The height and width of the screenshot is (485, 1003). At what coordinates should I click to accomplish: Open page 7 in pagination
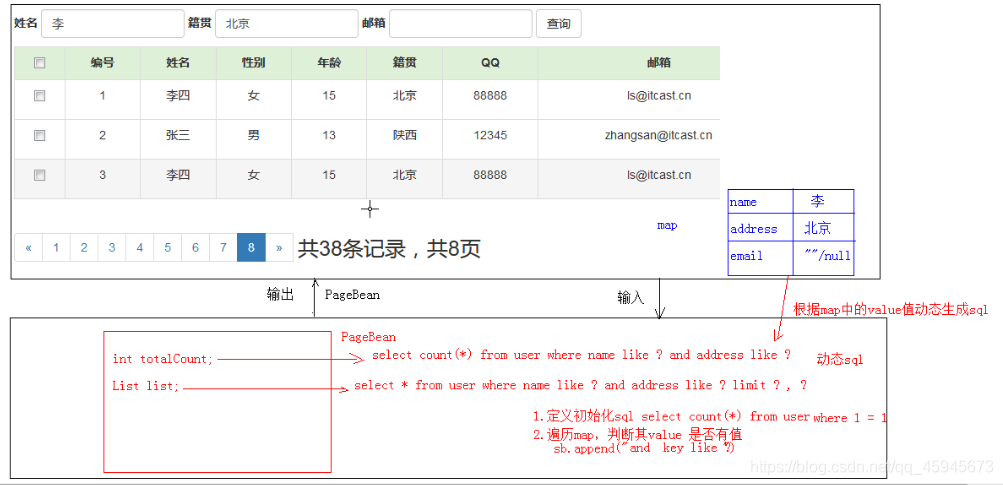(x=223, y=248)
